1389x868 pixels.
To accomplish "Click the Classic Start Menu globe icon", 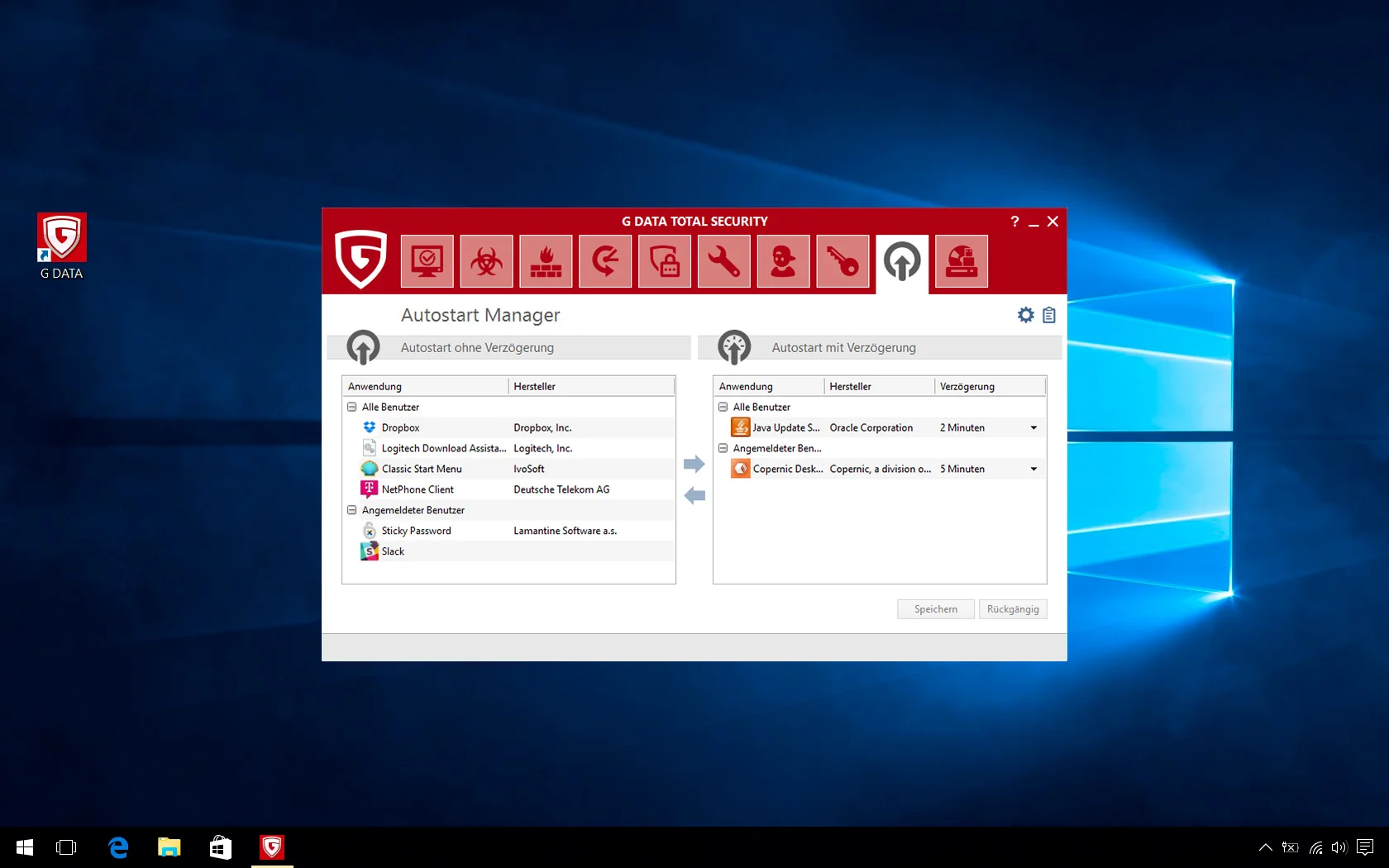I will tap(370, 469).
